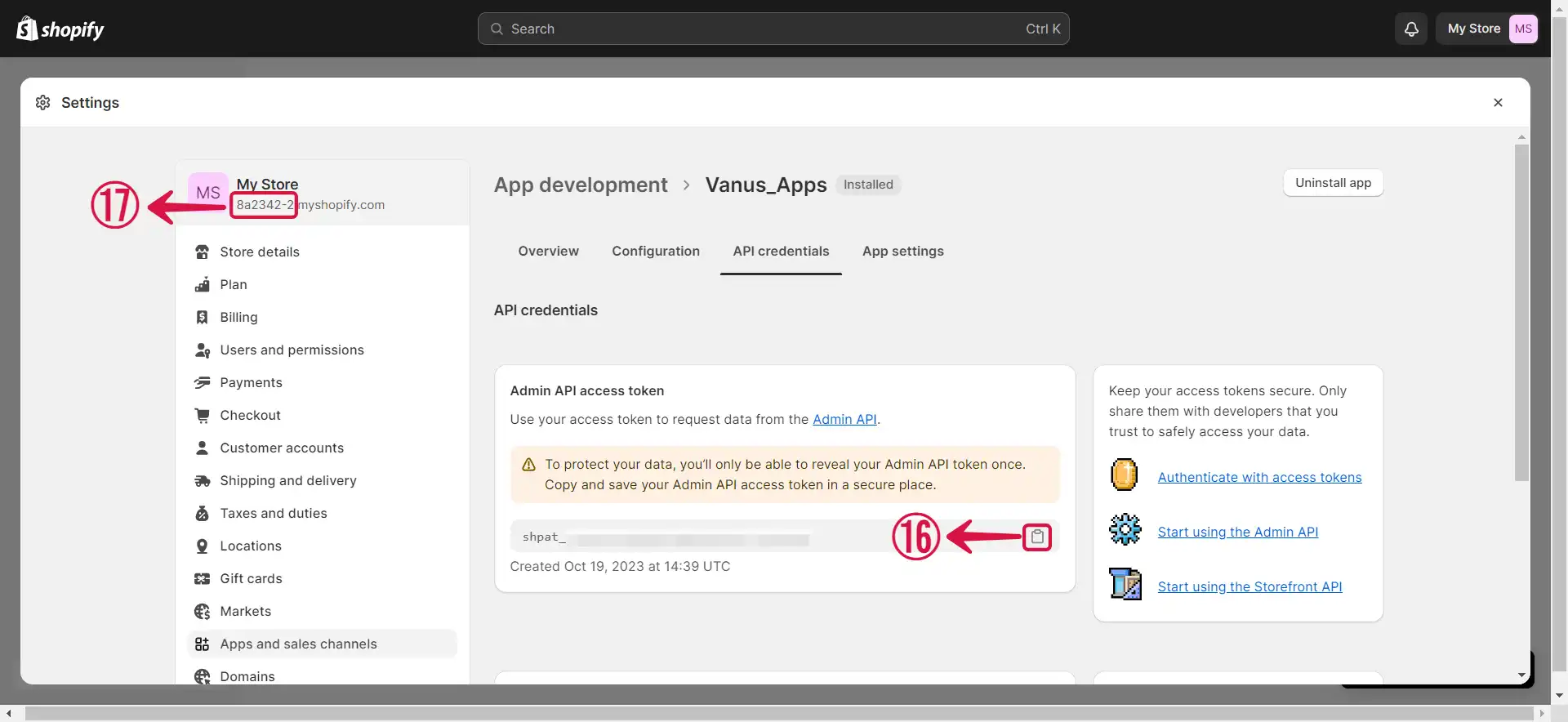Click the Customer accounts icon
The height and width of the screenshot is (722, 1568).
pyautogui.click(x=203, y=448)
